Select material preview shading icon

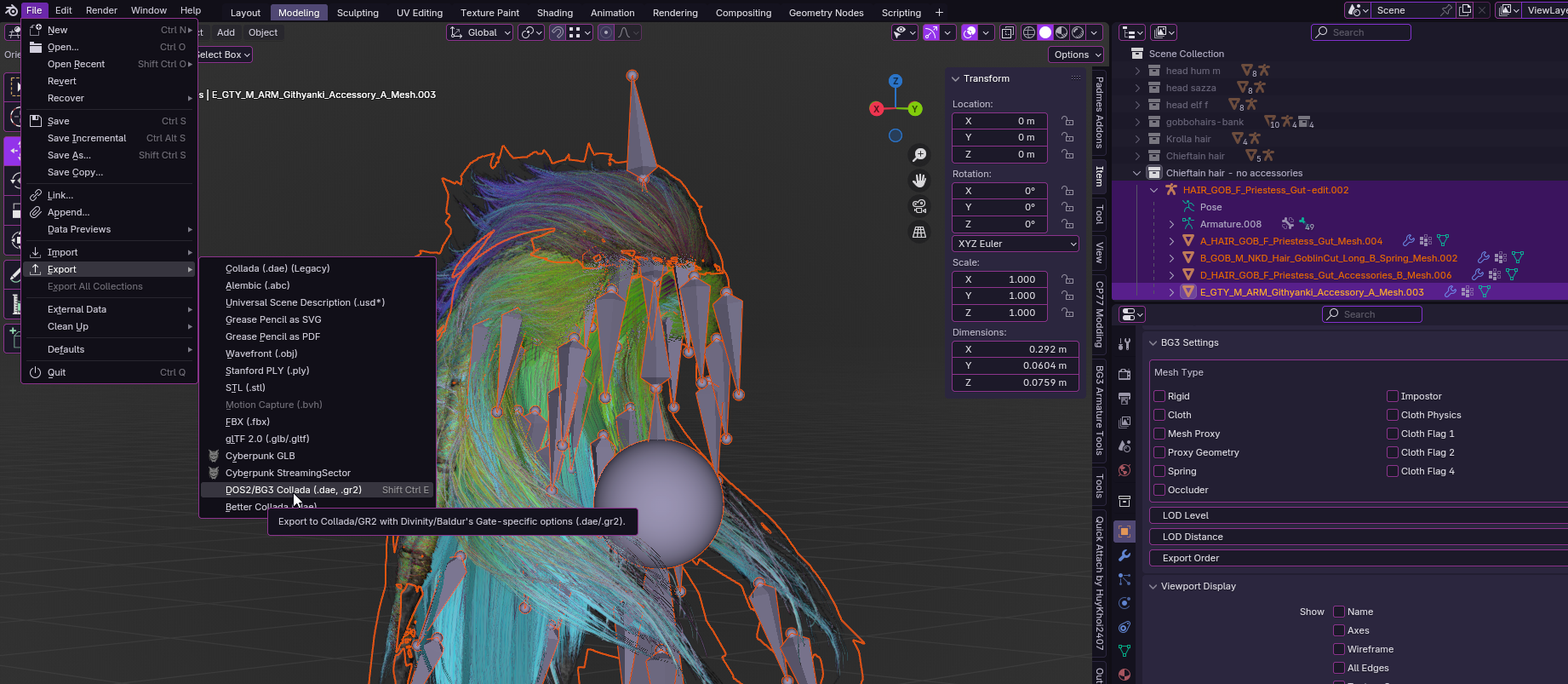coord(1062,32)
